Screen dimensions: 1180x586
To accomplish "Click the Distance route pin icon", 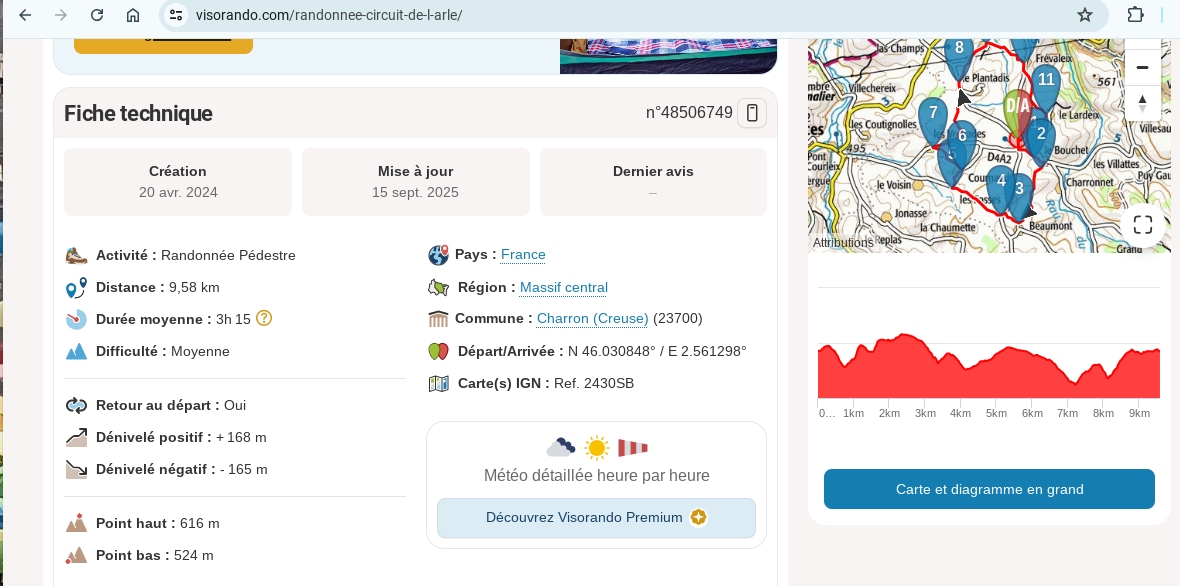I will tap(77, 287).
